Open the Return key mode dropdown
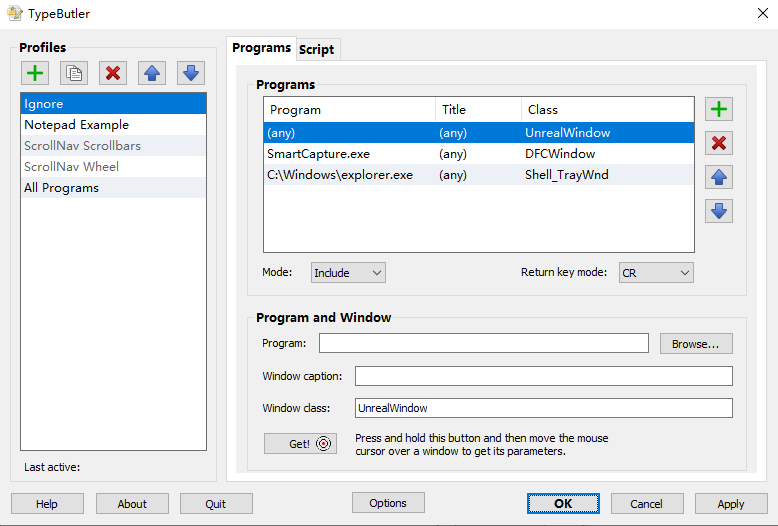This screenshot has height=526, width=778. [656, 272]
